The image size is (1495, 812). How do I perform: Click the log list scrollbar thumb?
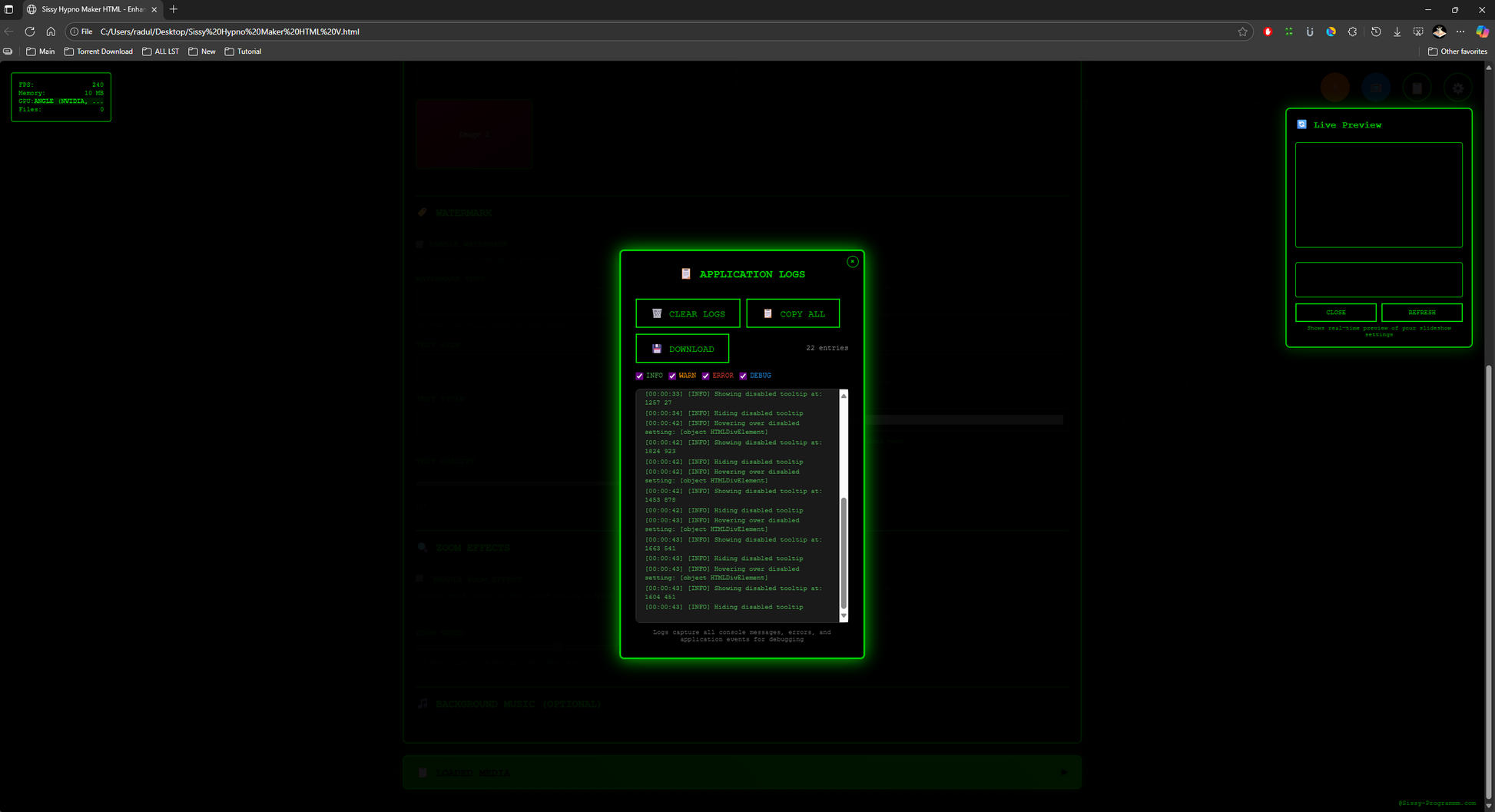point(844,553)
